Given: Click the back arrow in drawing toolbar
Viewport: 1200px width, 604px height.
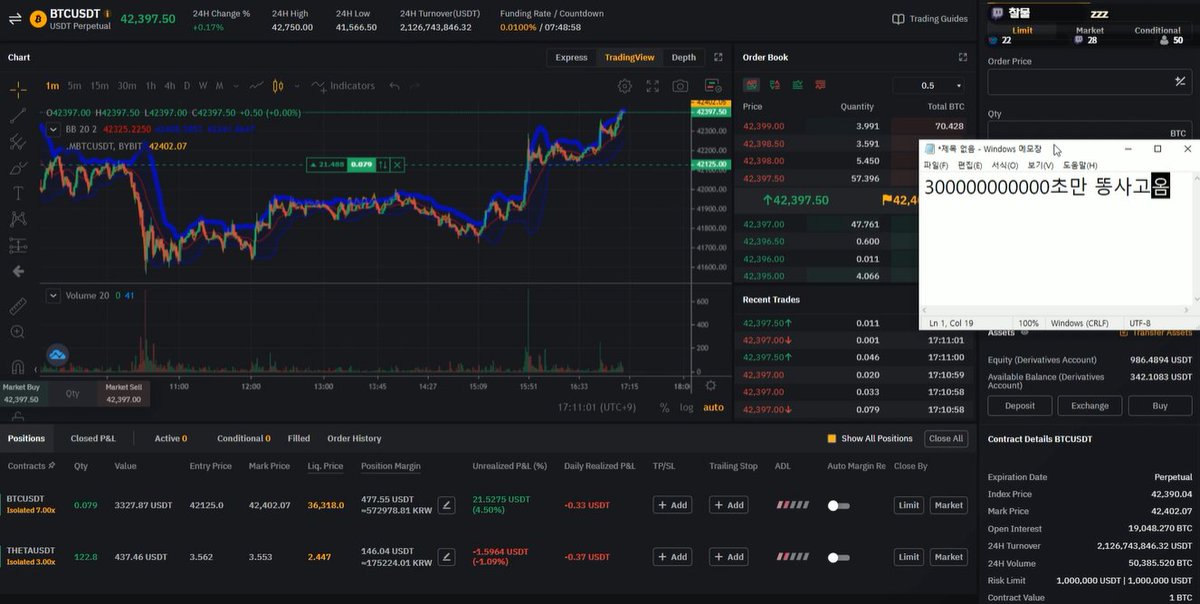Looking at the screenshot, I should click(18, 271).
